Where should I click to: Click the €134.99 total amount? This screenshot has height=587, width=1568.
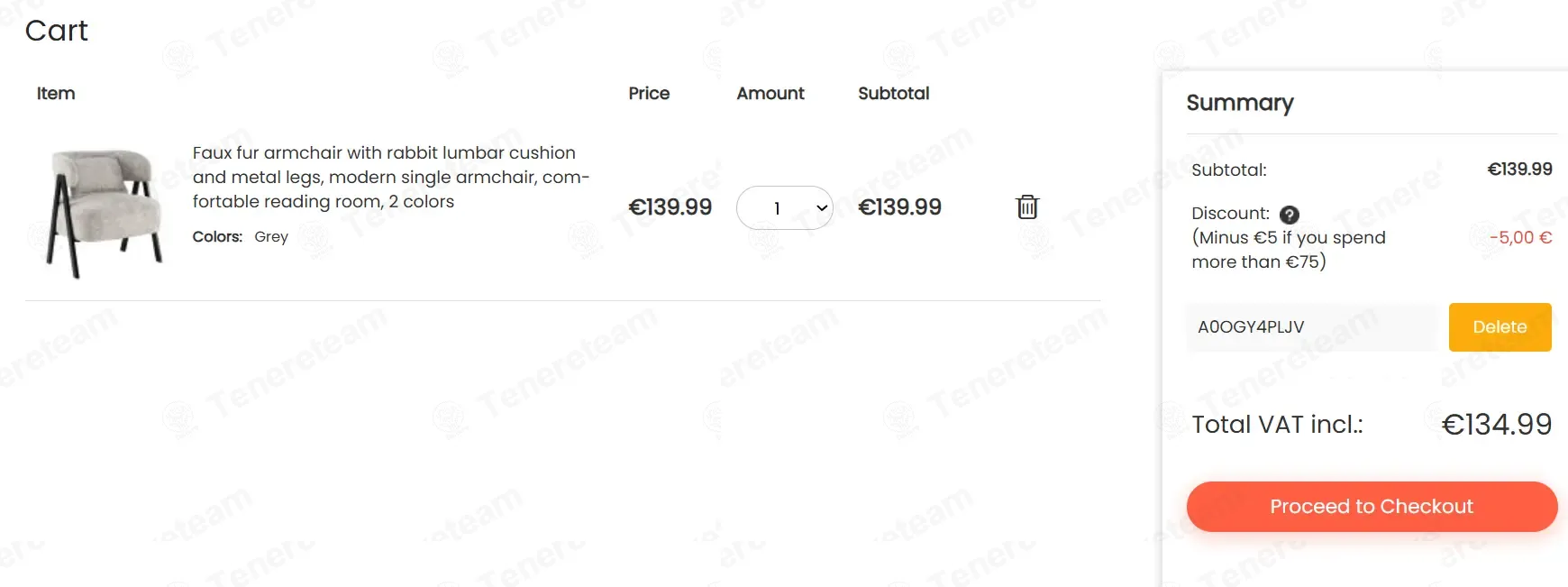(1497, 424)
